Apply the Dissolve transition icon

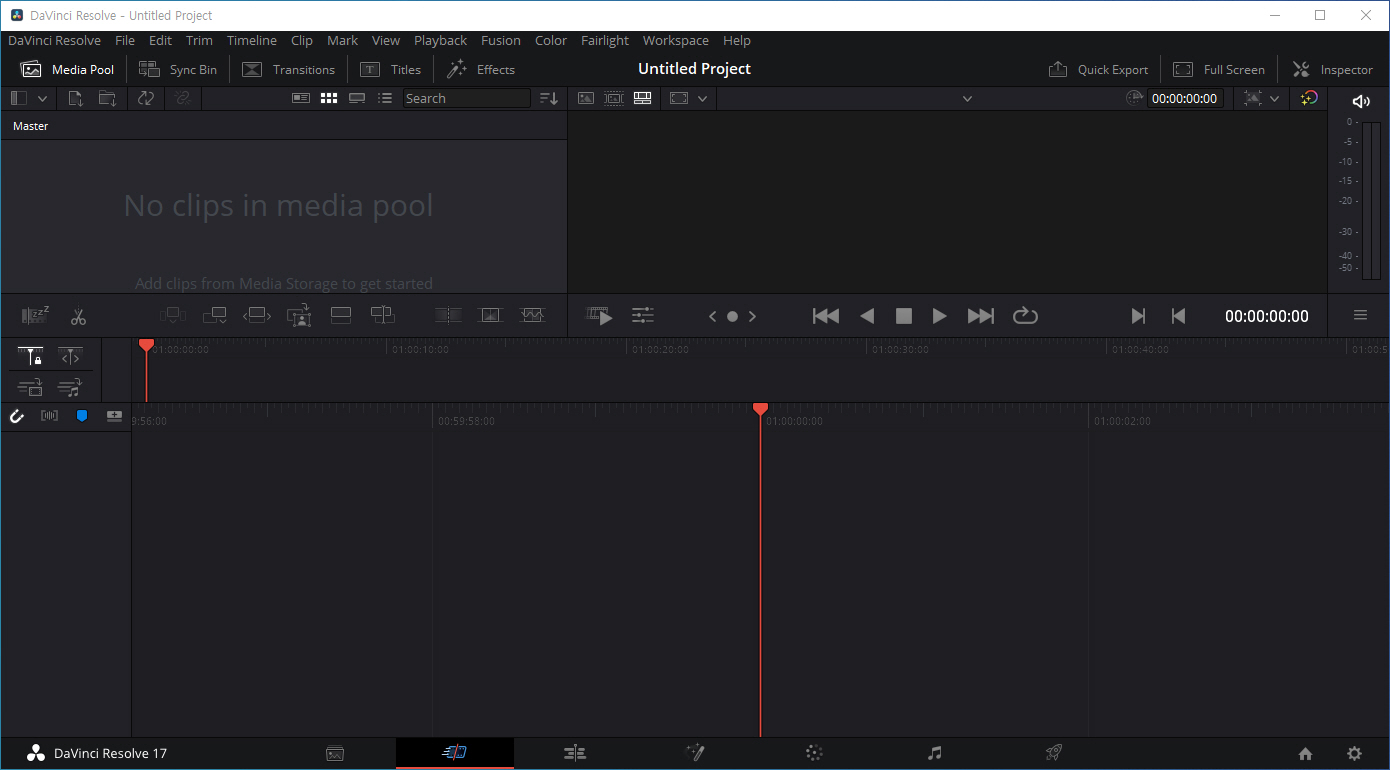(x=490, y=316)
